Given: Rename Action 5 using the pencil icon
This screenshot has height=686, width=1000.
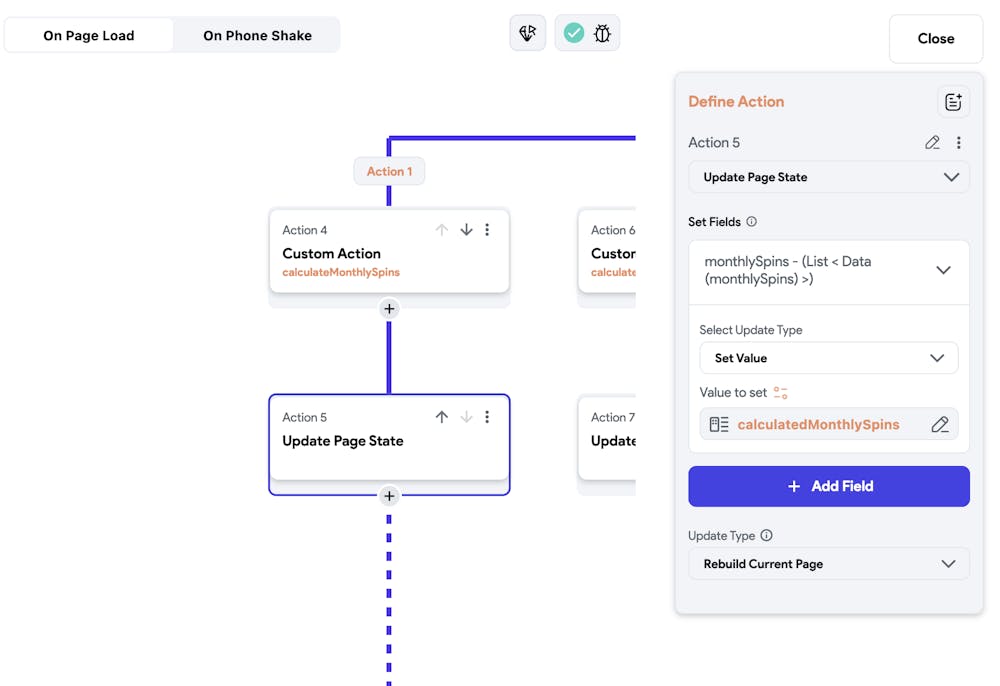Looking at the screenshot, I should coord(932,143).
